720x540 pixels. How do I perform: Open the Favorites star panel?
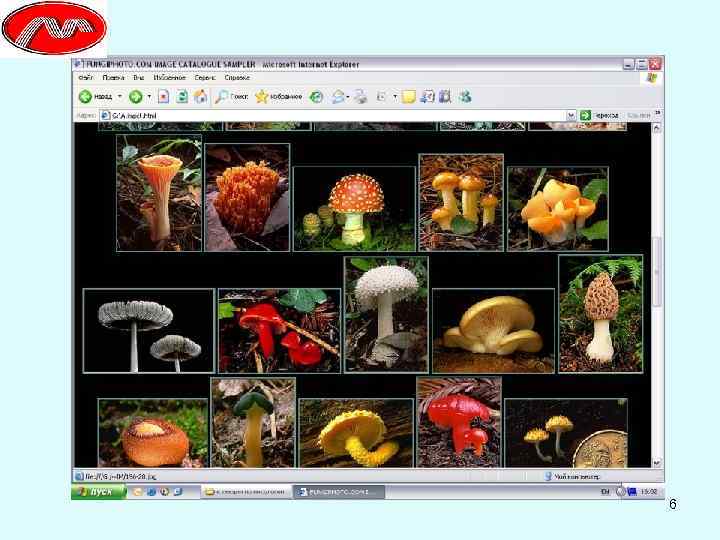tap(262, 97)
